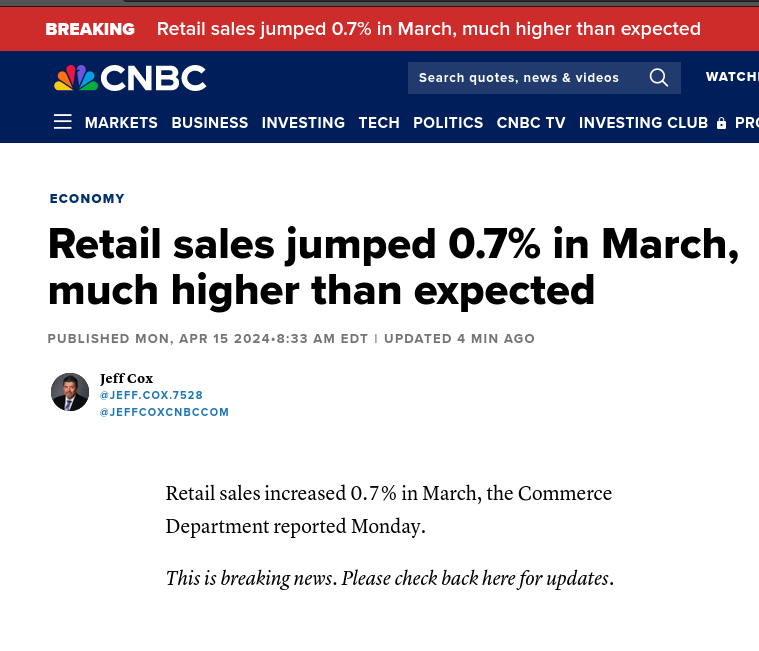Select the Politics nav item
The height and width of the screenshot is (651, 759).
tap(448, 122)
